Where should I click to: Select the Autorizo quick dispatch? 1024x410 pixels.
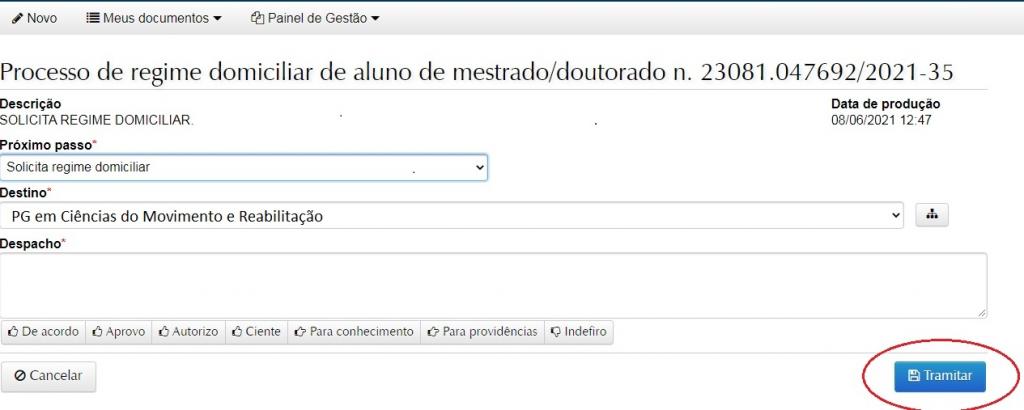[x=189, y=332]
